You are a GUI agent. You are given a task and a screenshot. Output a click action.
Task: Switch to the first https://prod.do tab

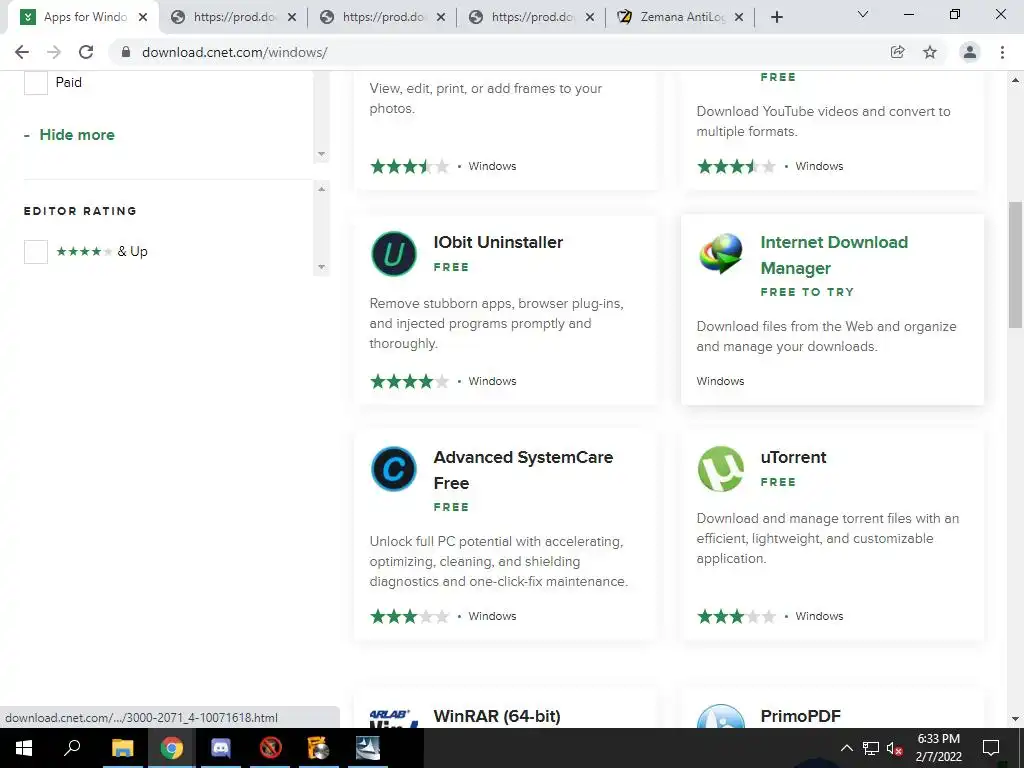(x=234, y=17)
